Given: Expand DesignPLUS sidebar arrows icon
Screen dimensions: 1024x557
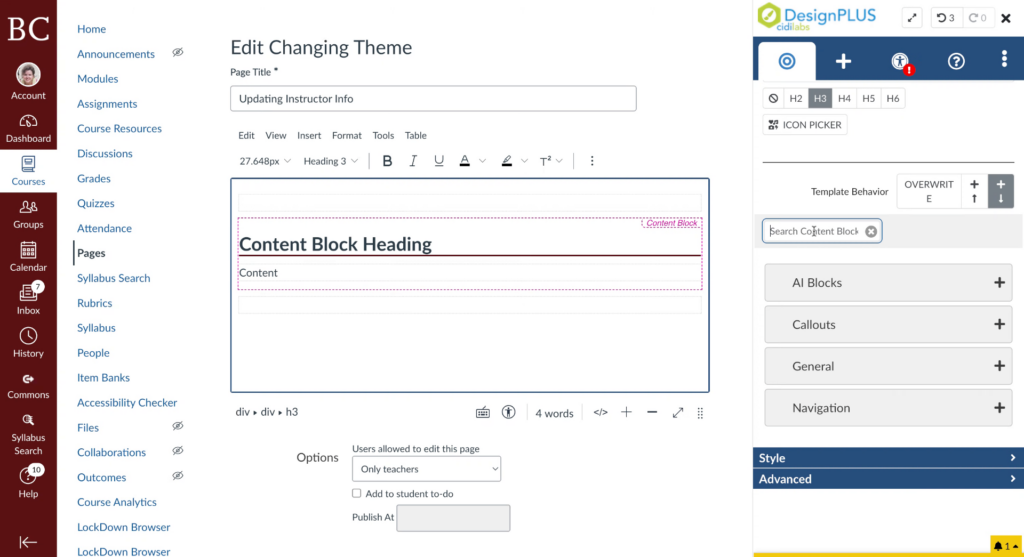Looking at the screenshot, I should point(912,18).
